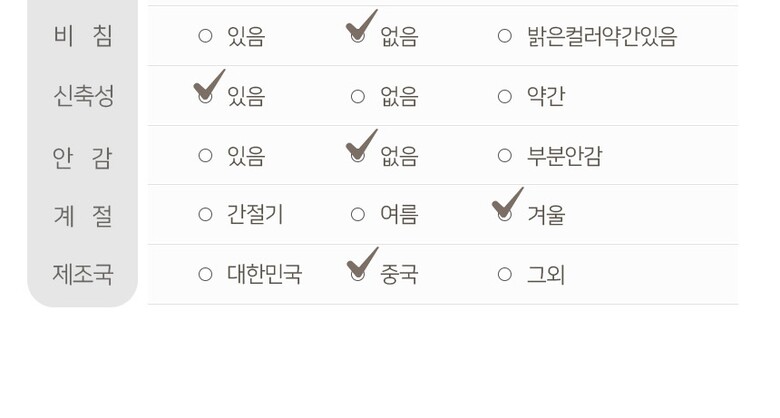The height and width of the screenshot is (418, 780).
Task: Choose the 여름 season radio
Action: click(x=357, y=215)
